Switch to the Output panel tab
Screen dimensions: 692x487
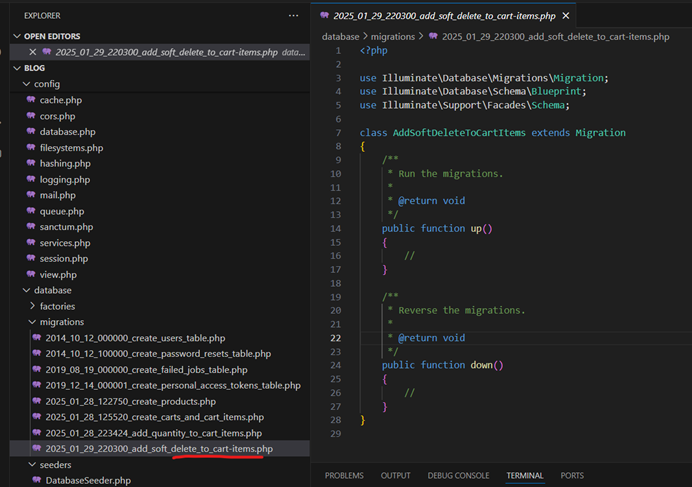click(x=395, y=476)
